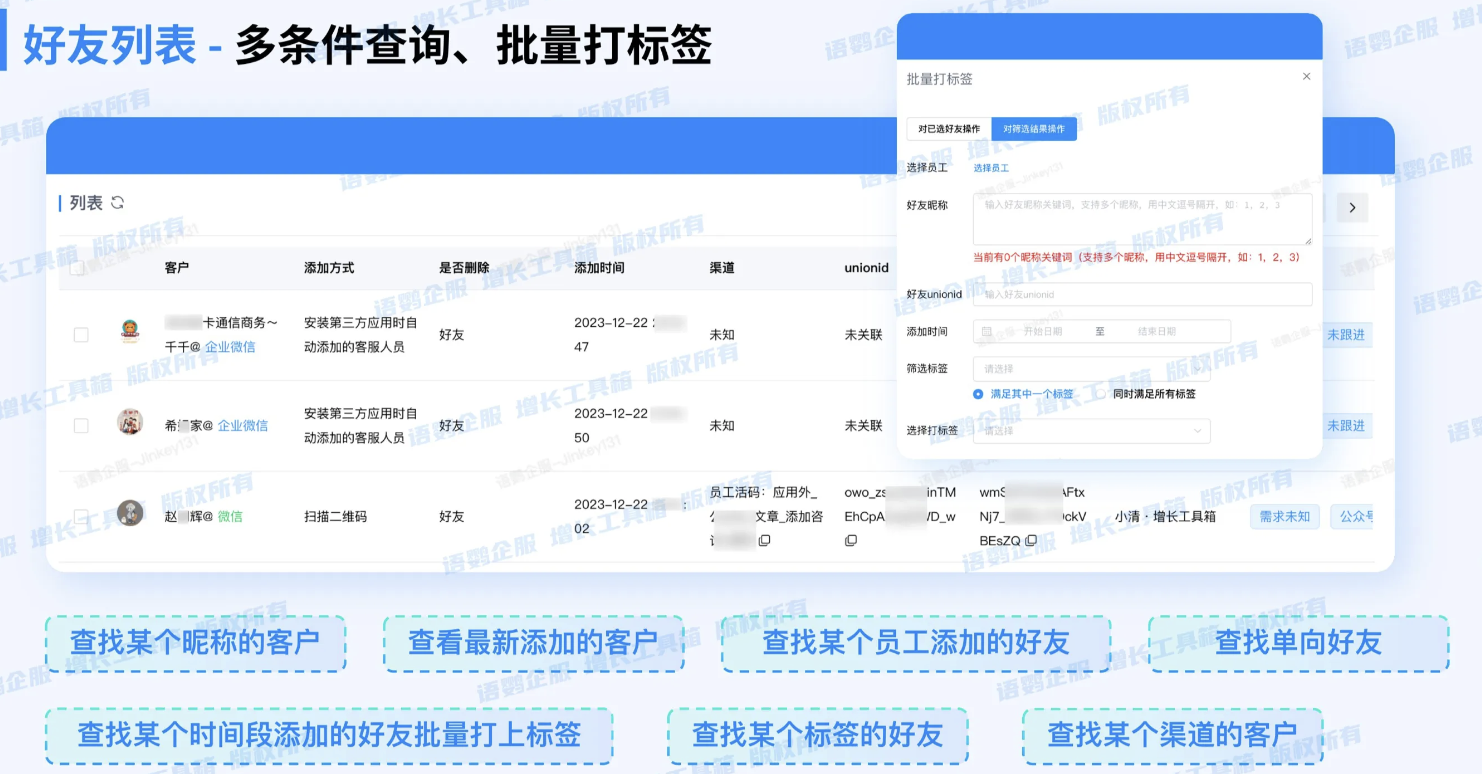The image size is (1482, 774).
Task: Select the 对筛选结果操作 tab
Action: pyautogui.click(x=1034, y=129)
